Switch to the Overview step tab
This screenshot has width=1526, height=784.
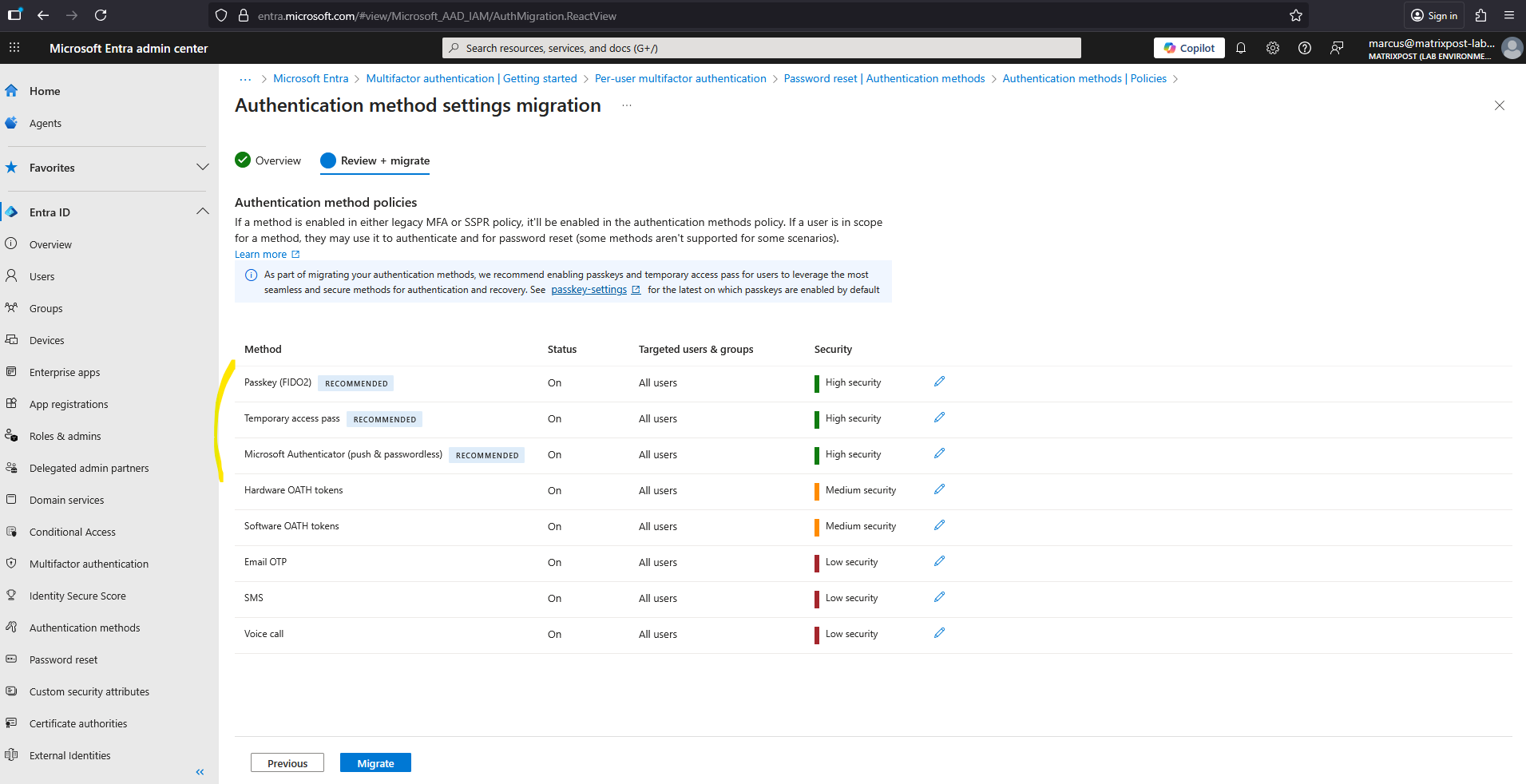pyautogui.click(x=269, y=160)
